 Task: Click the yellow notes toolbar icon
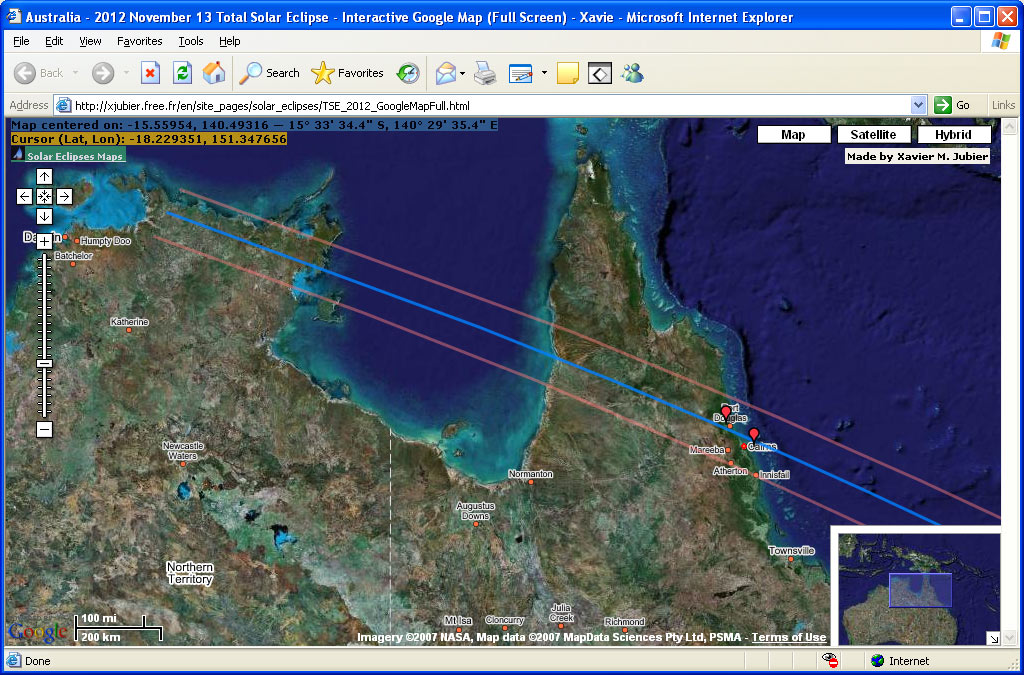[x=568, y=73]
